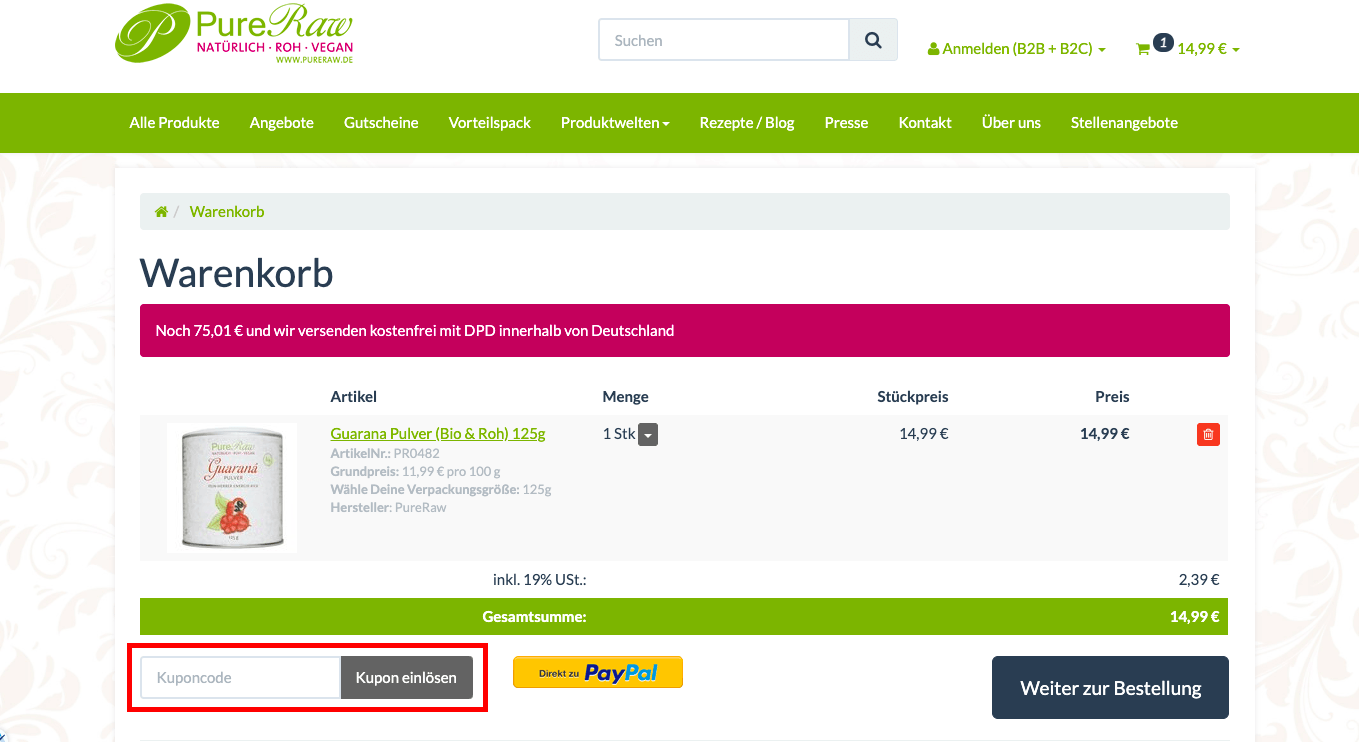Viewport: 1359px width, 742px height.
Task: Click the ArtikelNr. PR0482 text
Action: (385, 454)
